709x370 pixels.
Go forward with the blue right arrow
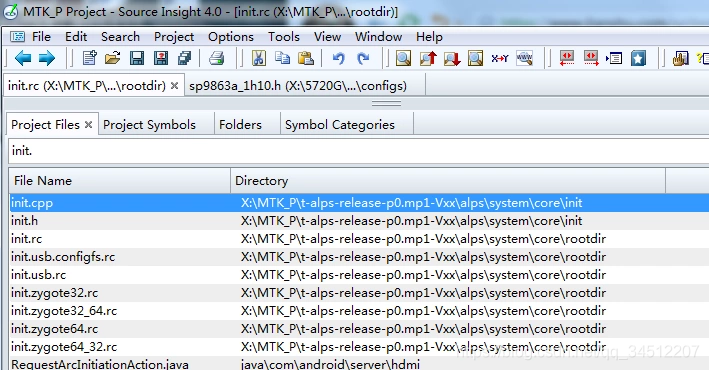[x=47, y=58]
